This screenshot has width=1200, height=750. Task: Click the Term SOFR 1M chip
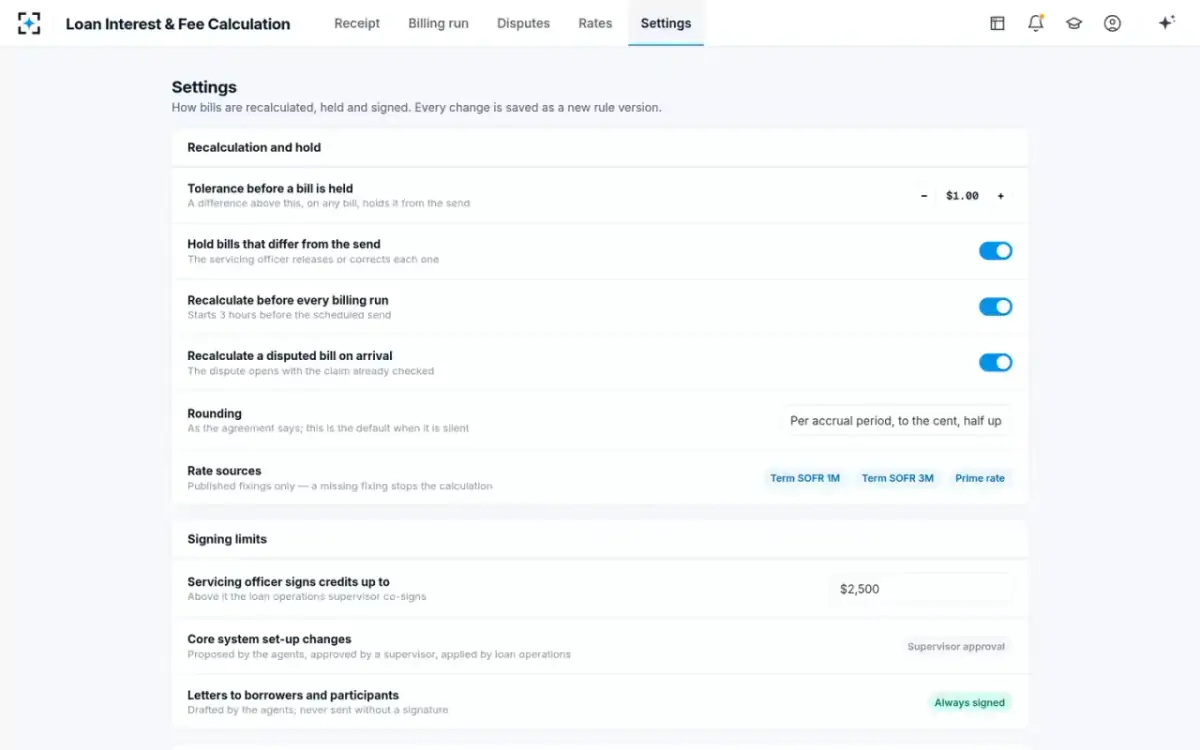tap(805, 478)
